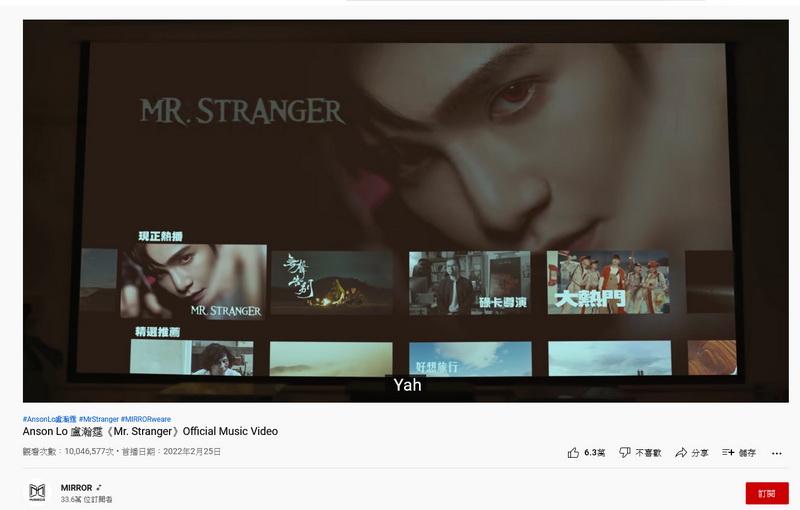
Task: Open the three-dot more actions menu
Action: coord(777,453)
